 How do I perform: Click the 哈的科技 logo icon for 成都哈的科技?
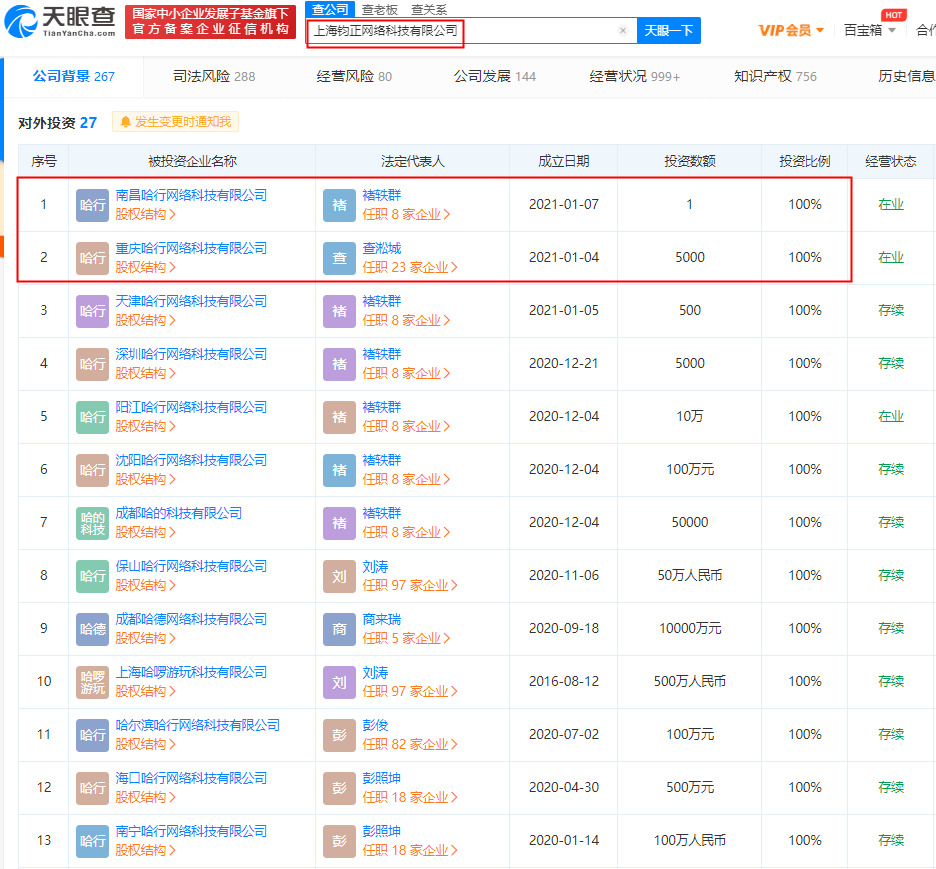click(93, 523)
